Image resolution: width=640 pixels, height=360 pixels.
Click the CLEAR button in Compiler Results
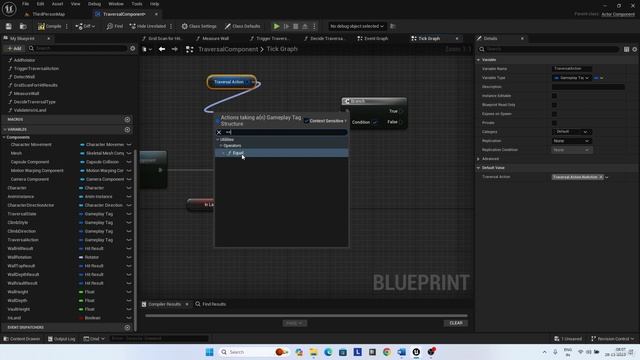coord(456,323)
